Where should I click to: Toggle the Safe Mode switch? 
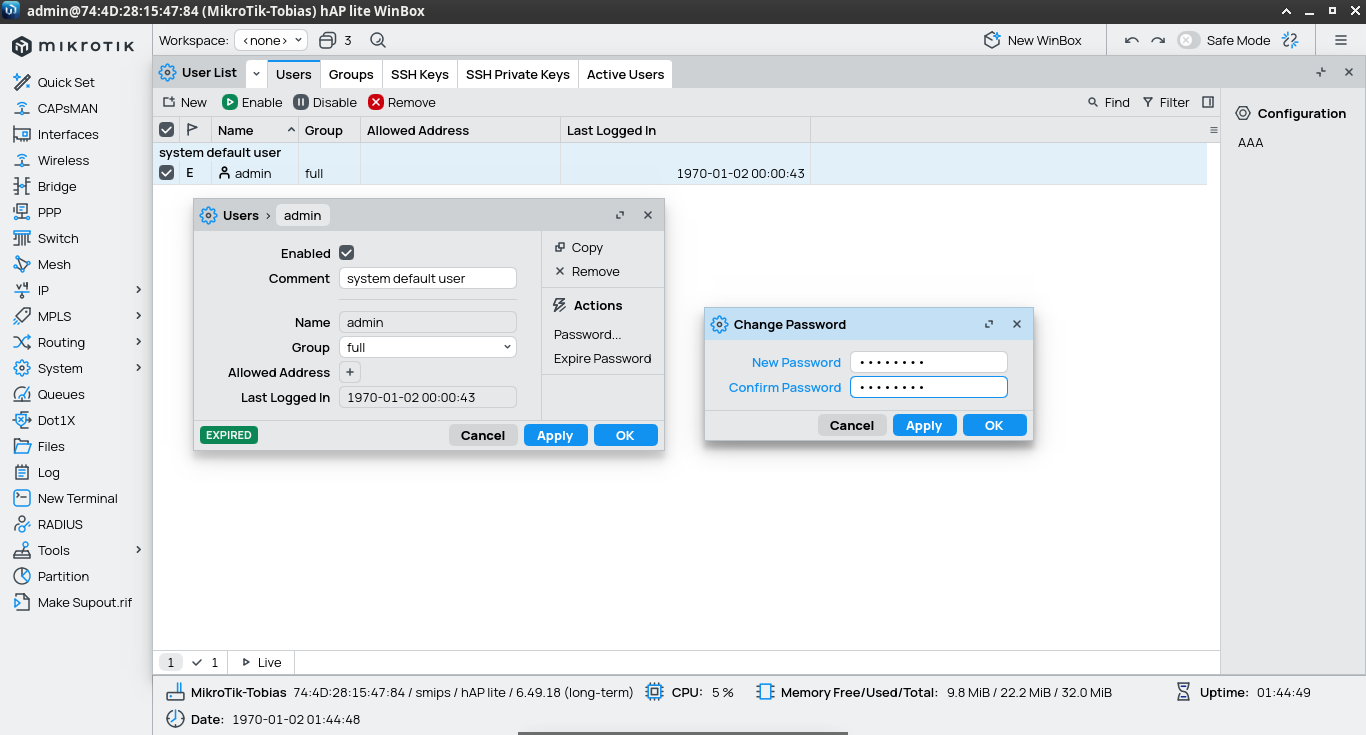[x=1188, y=40]
